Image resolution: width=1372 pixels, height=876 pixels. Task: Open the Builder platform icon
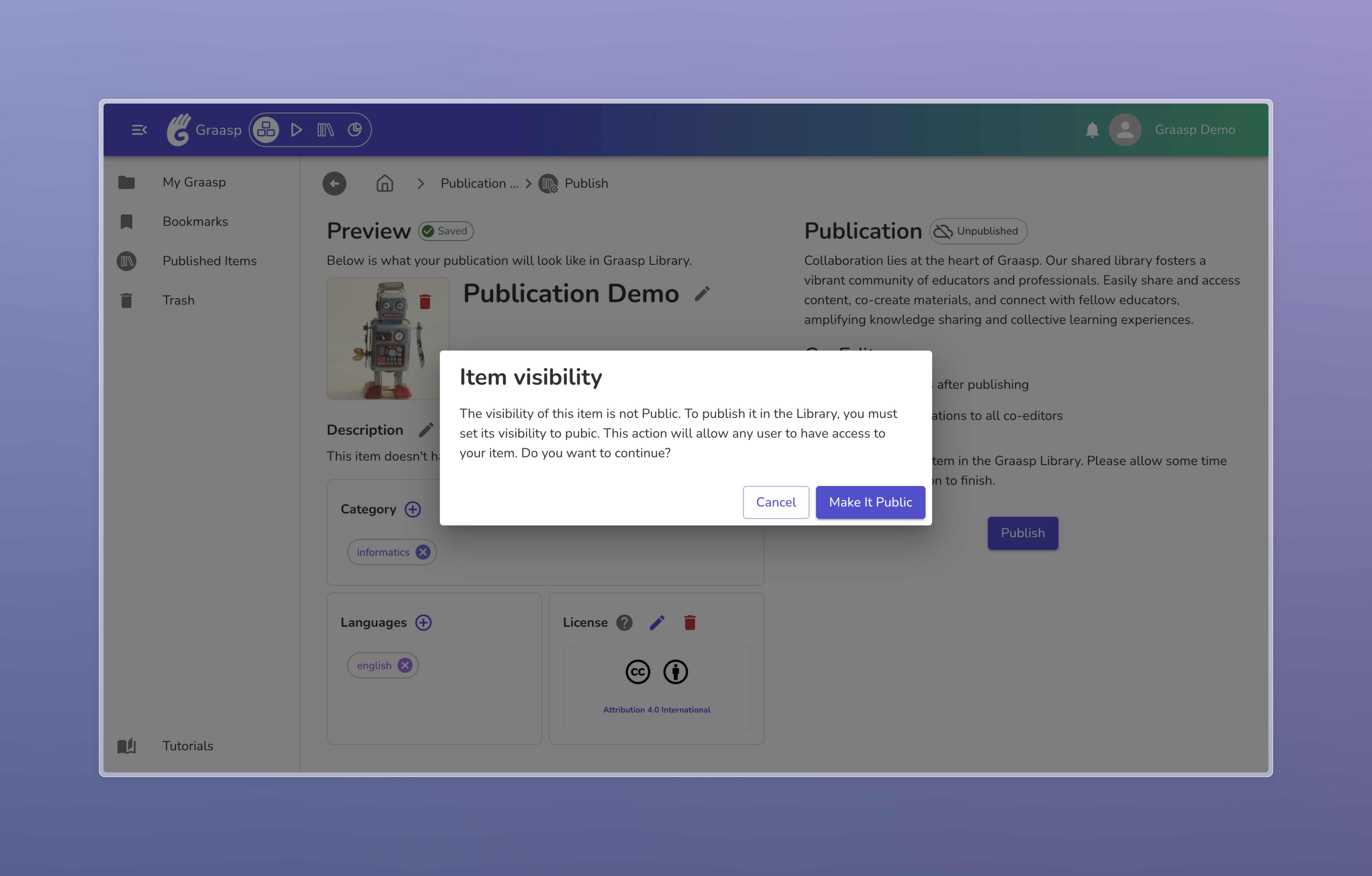(x=266, y=130)
